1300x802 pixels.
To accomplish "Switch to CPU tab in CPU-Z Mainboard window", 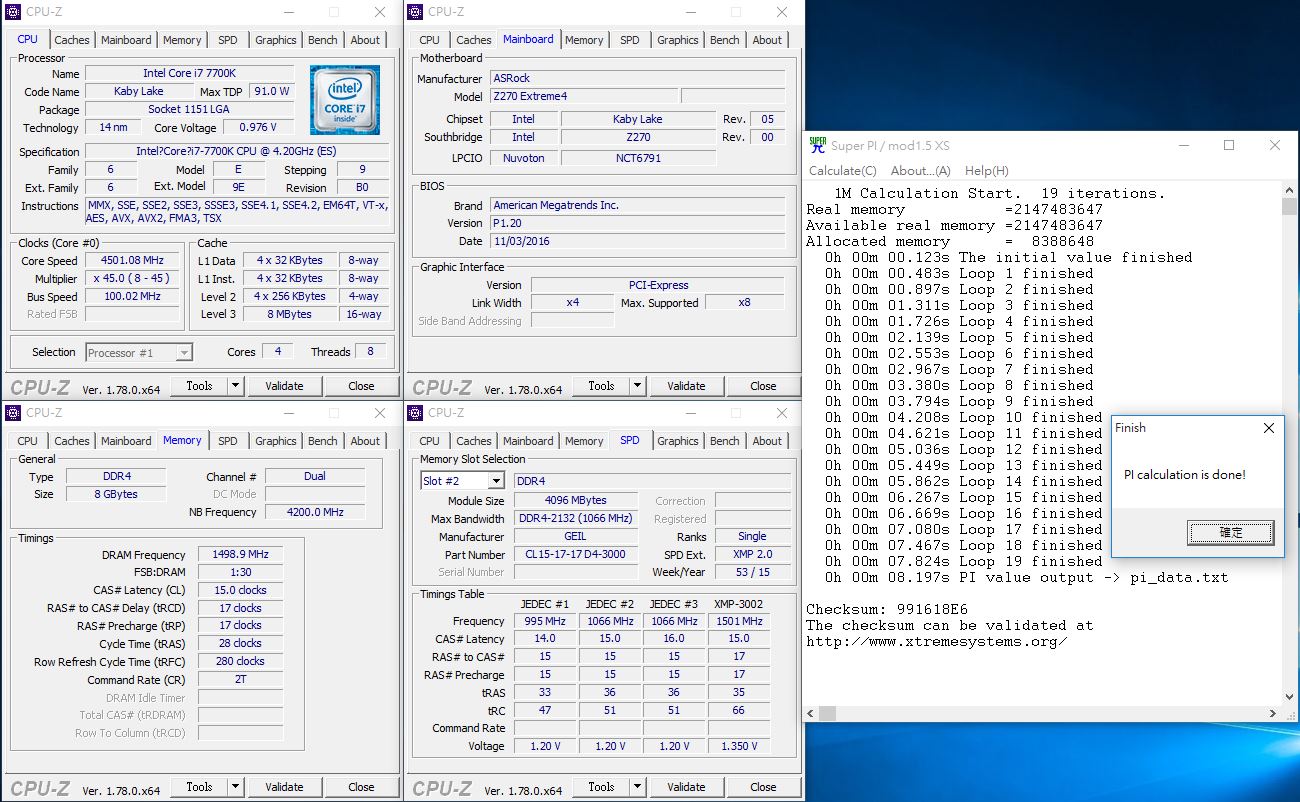I will click(430, 40).
